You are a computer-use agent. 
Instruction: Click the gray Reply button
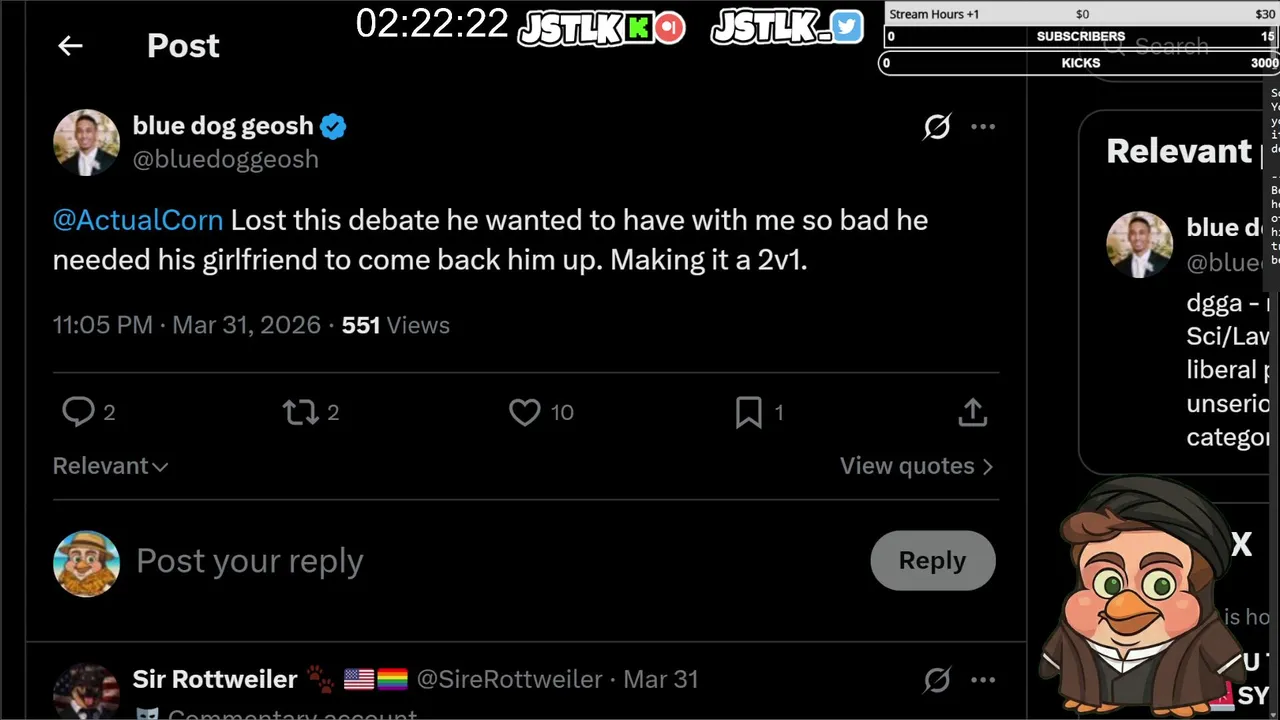(932, 560)
